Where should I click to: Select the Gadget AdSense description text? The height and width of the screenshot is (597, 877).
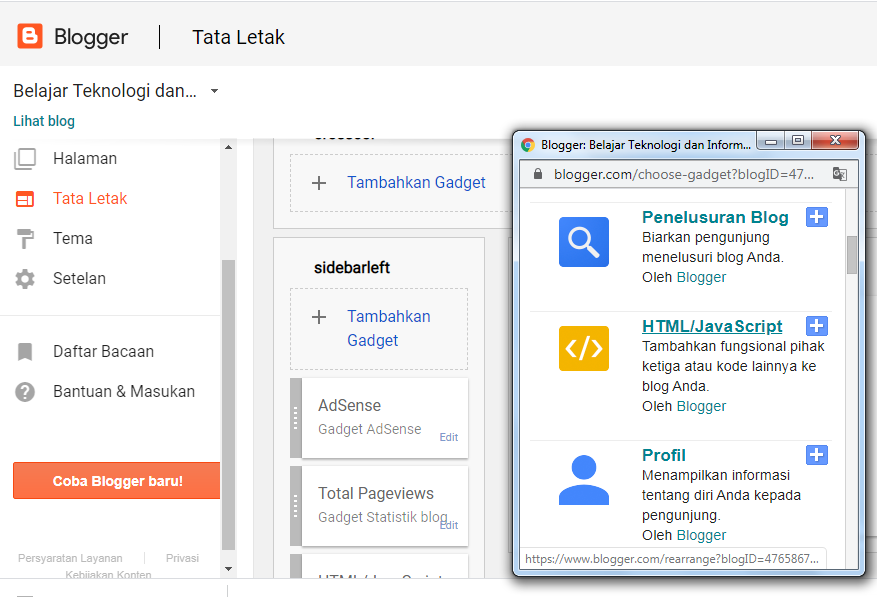tap(370, 429)
